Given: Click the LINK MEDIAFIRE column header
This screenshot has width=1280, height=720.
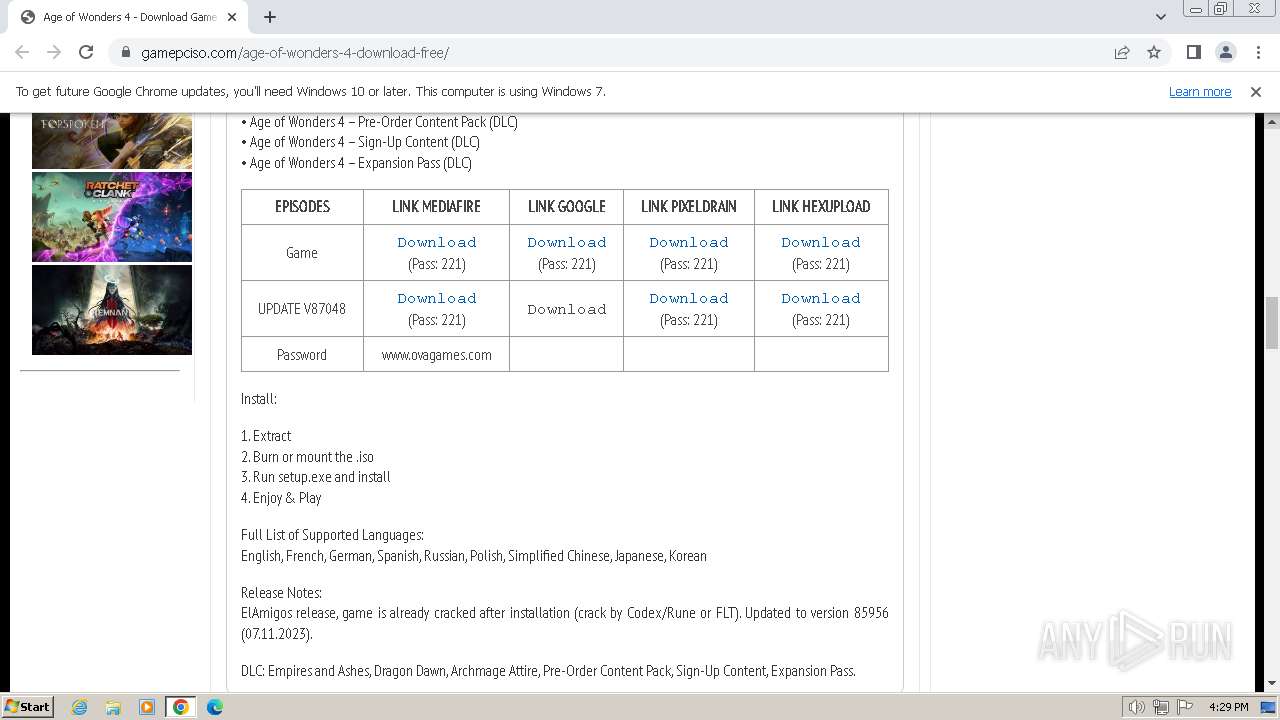Looking at the screenshot, I should click(x=436, y=206).
